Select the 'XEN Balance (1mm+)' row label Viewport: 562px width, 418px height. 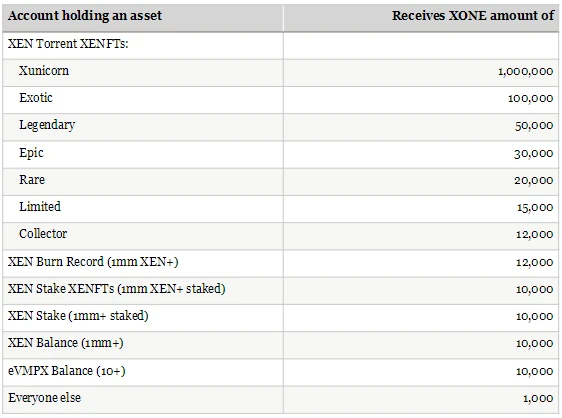pos(66,343)
